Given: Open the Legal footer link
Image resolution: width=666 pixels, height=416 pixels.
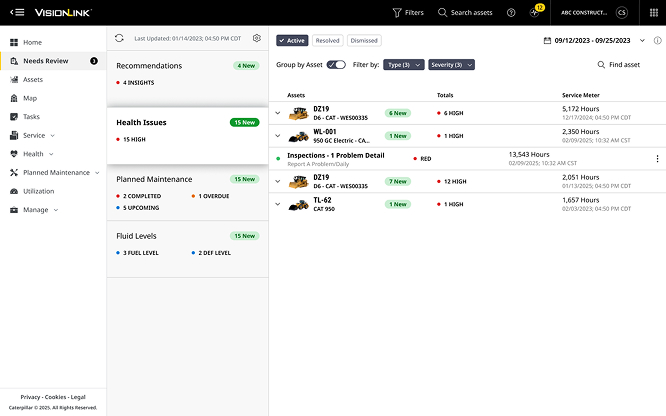Looking at the screenshot, I should pos(78,397).
